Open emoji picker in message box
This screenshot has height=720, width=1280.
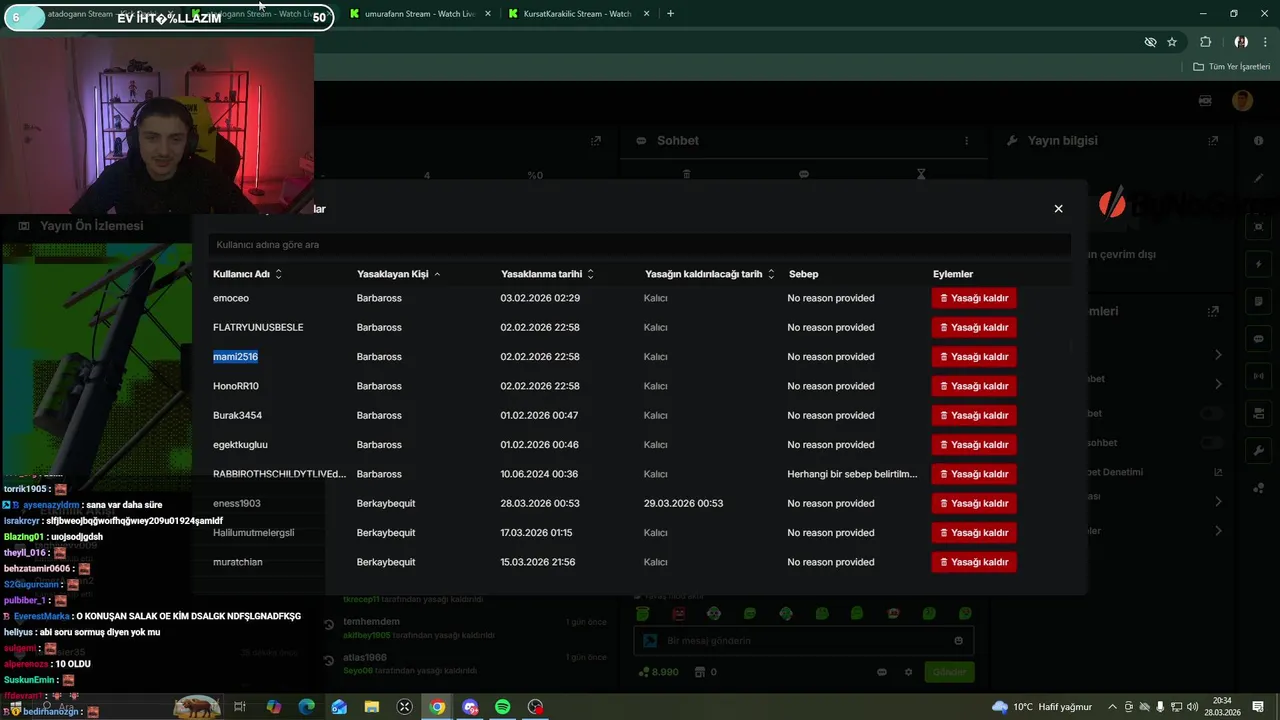(959, 641)
